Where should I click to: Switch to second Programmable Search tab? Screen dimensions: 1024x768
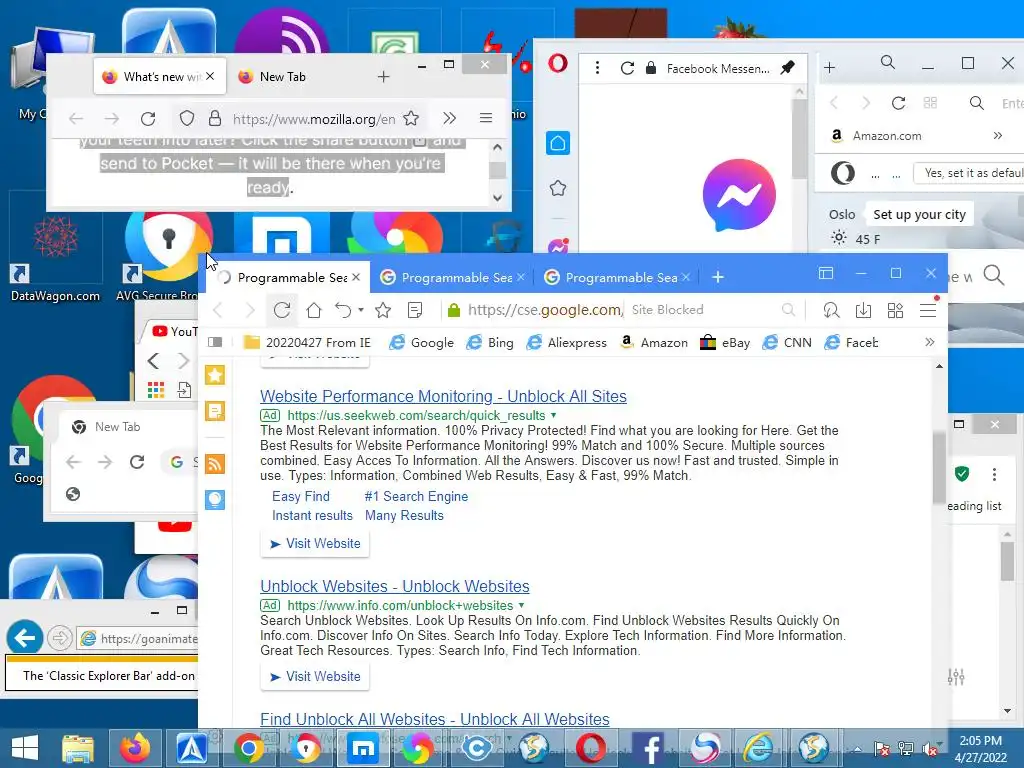pyautogui.click(x=451, y=278)
